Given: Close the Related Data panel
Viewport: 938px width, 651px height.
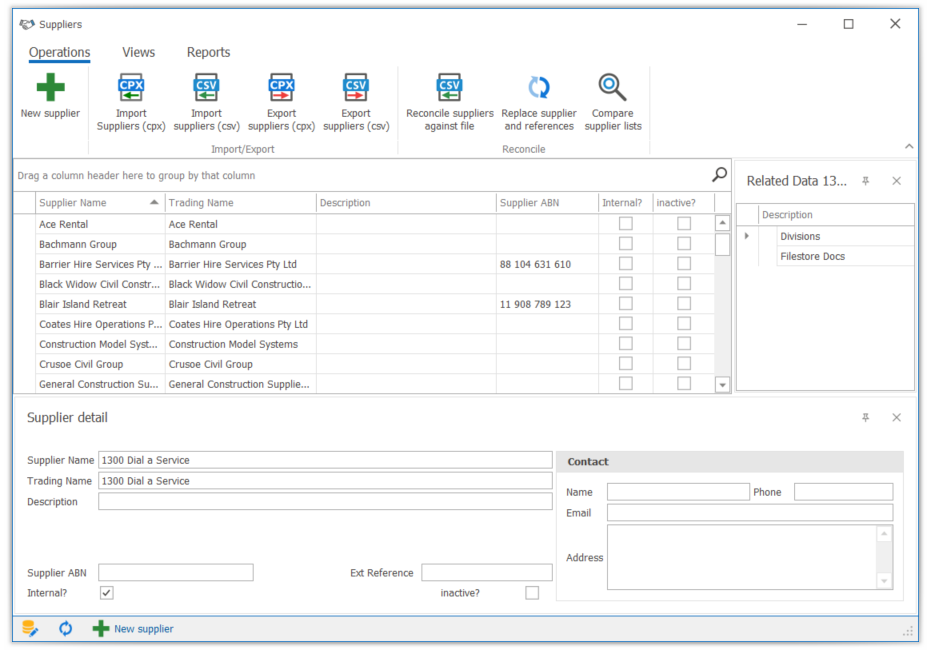Looking at the screenshot, I should (x=896, y=181).
